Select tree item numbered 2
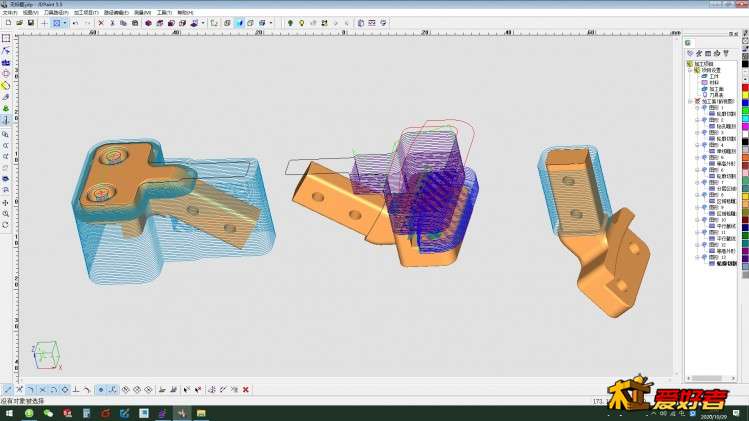 click(716, 120)
